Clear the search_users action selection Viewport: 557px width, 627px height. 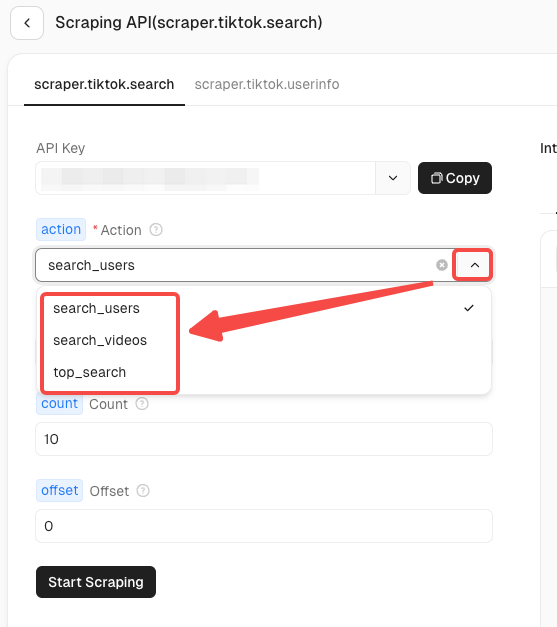[441, 265]
